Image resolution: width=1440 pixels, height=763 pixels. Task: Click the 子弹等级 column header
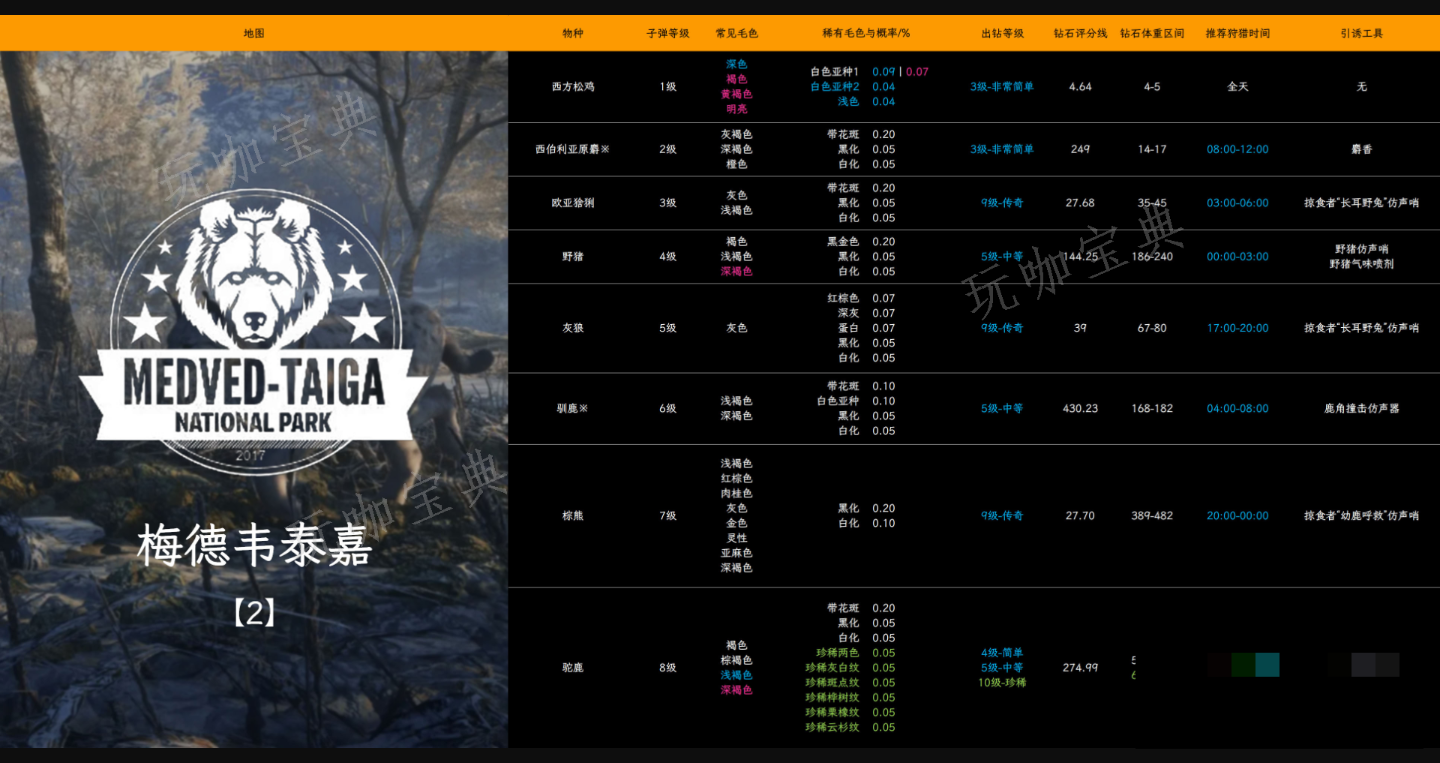point(668,33)
